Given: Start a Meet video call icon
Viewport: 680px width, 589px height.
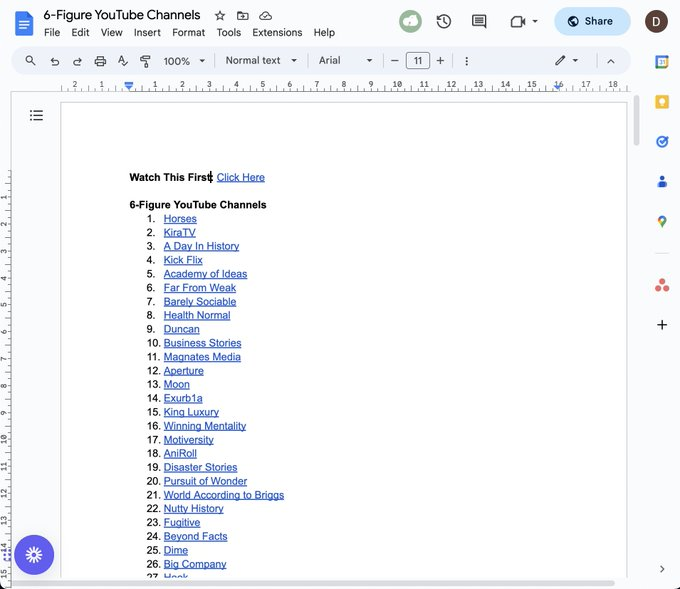Looking at the screenshot, I should (518, 21).
